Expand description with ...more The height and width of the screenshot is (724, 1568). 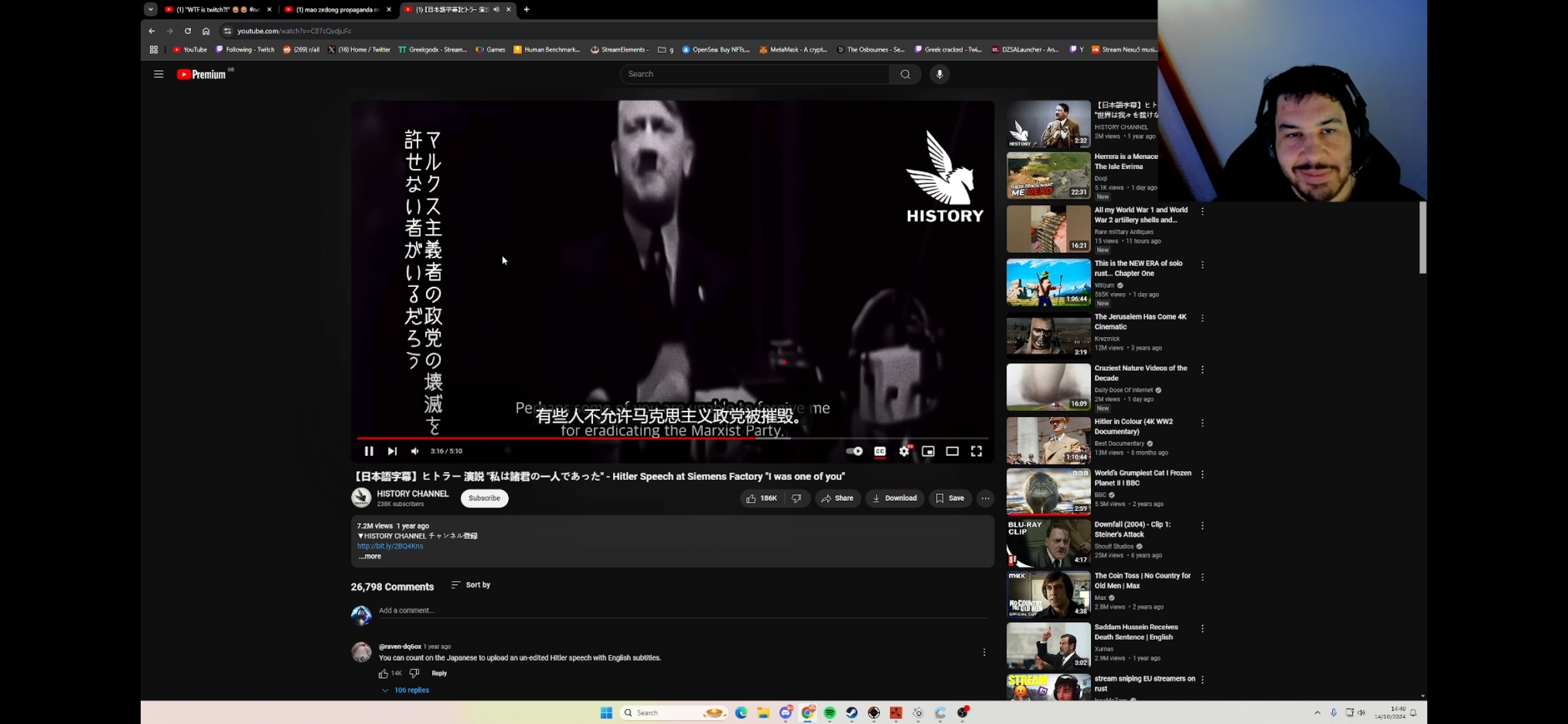[370, 556]
